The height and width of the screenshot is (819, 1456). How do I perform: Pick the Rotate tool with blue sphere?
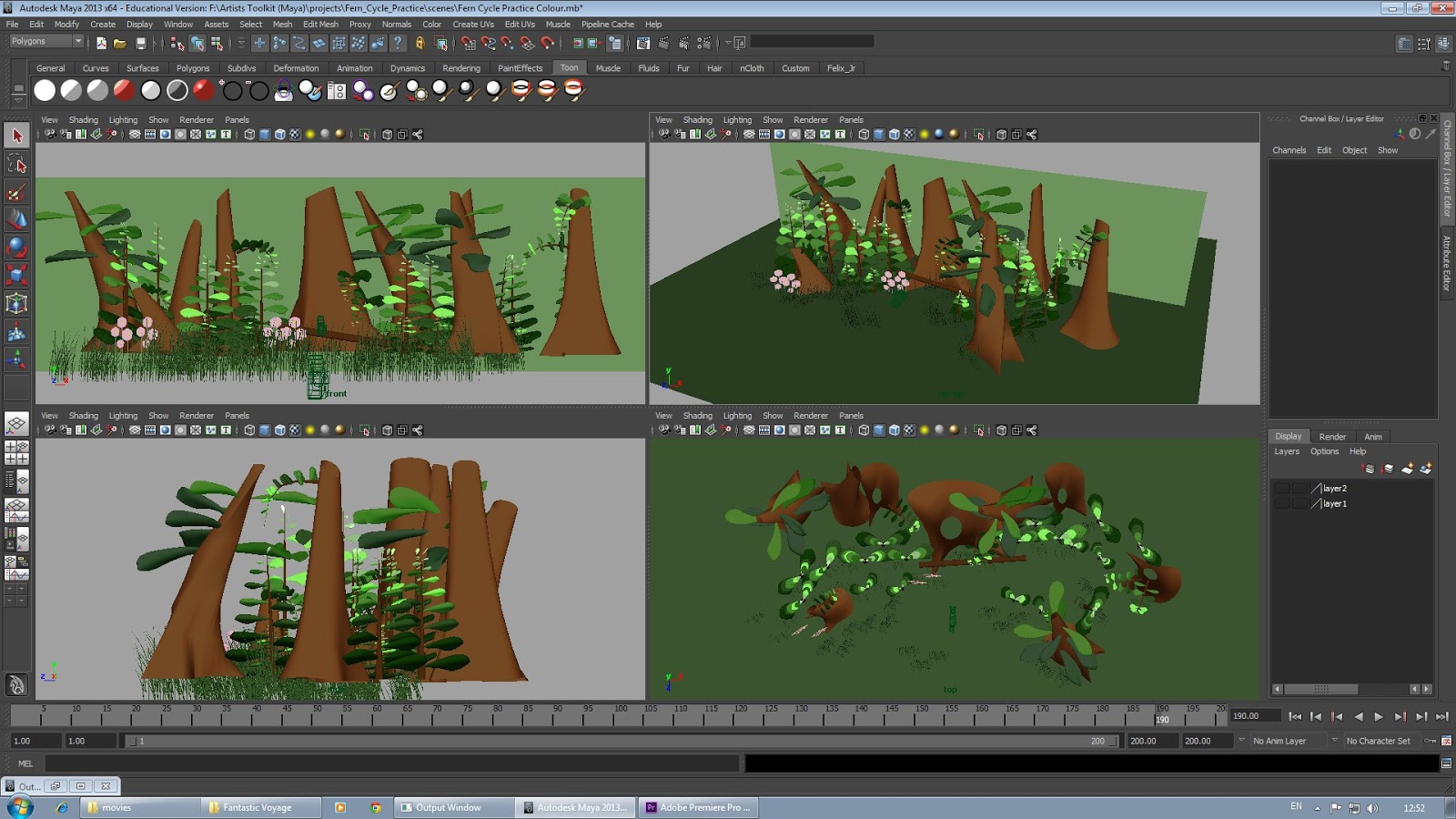[16, 248]
